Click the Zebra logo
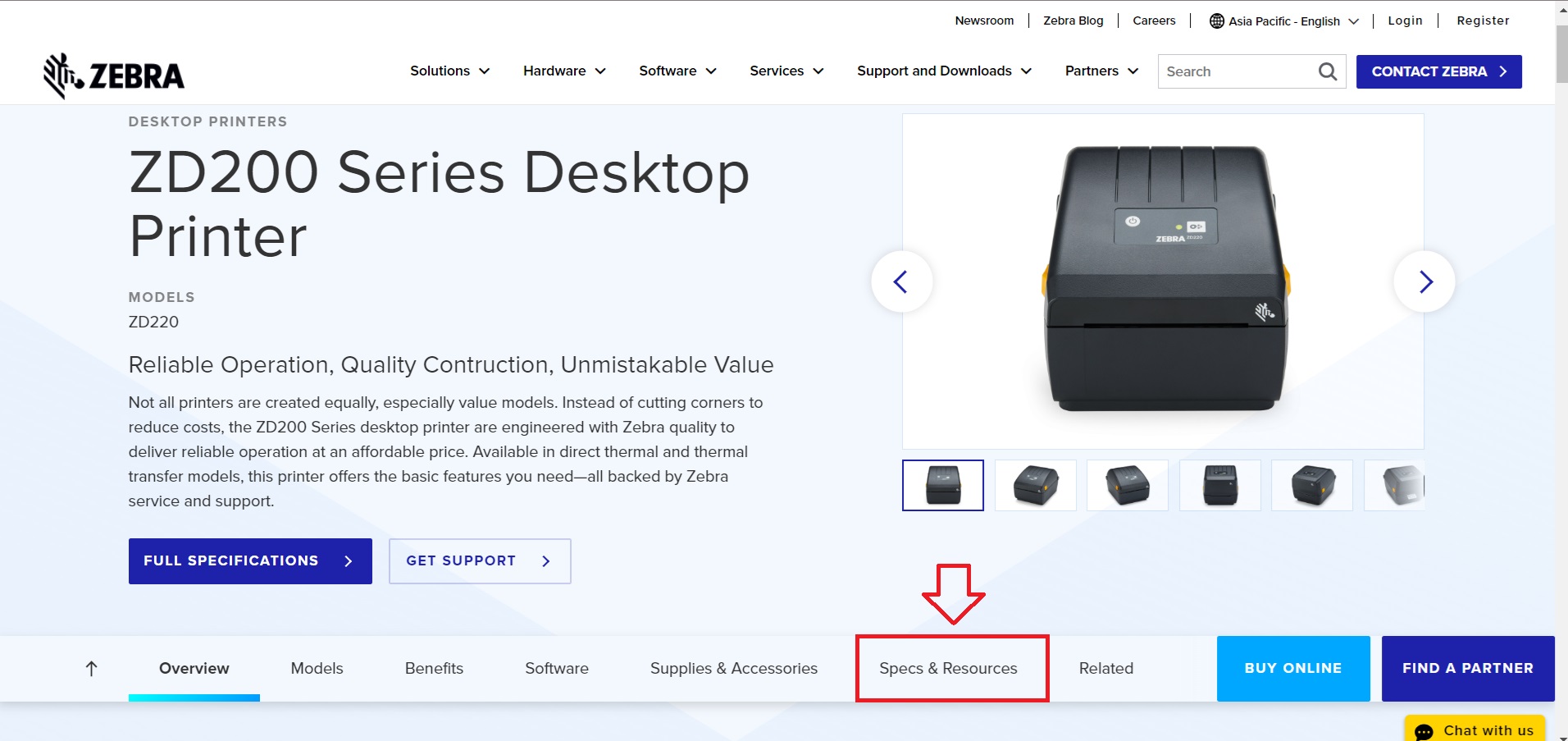Screen dimensions: 1568x741 [x=113, y=74]
